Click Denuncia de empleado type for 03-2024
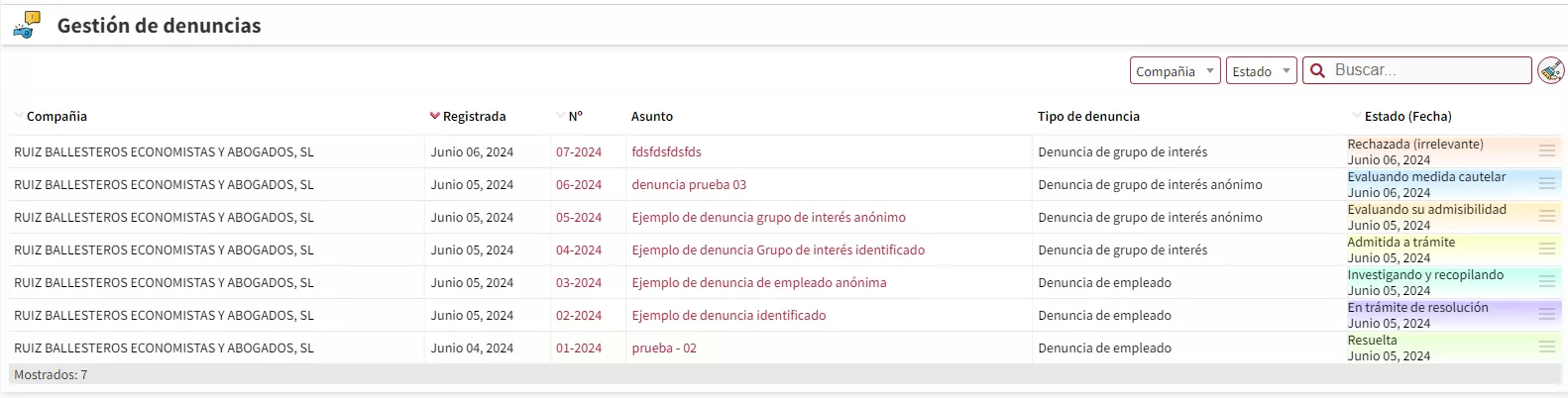 1104,282
